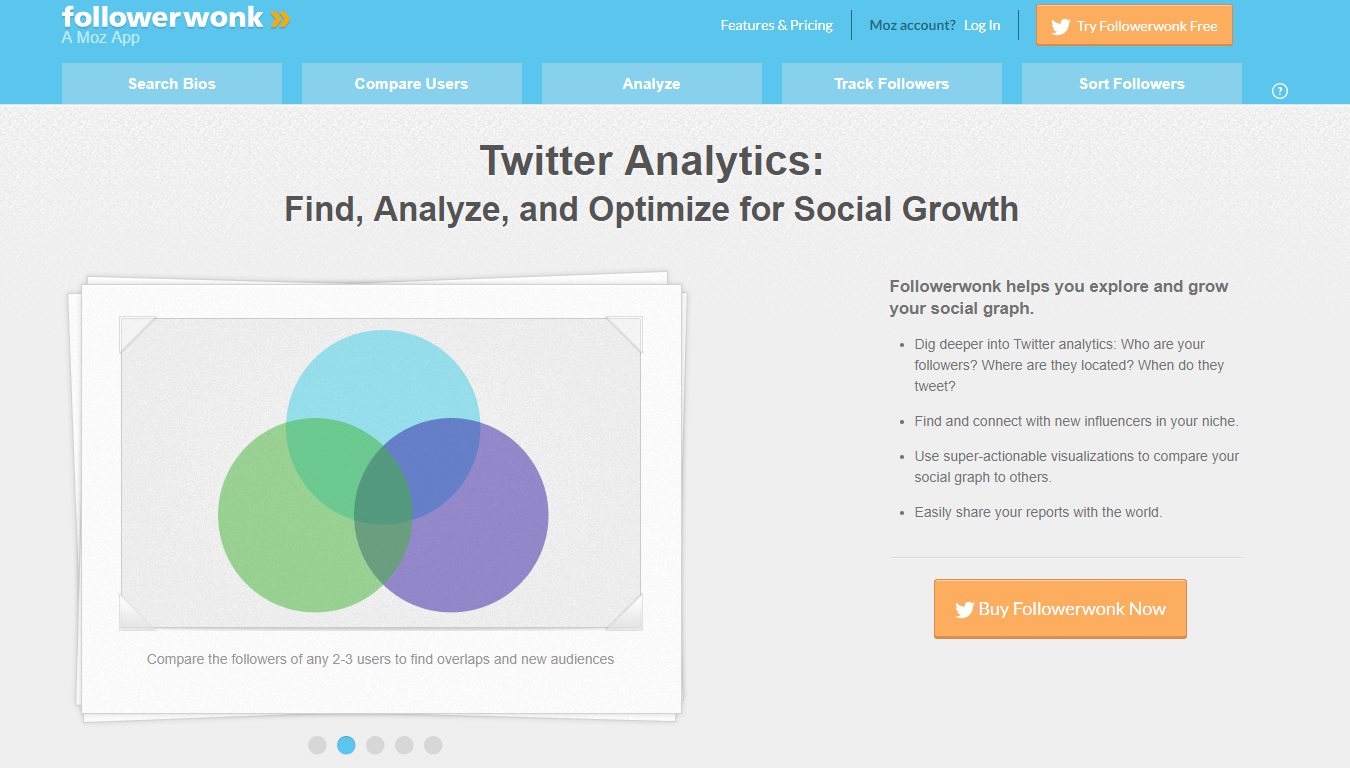This screenshot has height=768, width=1350.
Task: Open the Track Followers section
Action: pos(891,83)
